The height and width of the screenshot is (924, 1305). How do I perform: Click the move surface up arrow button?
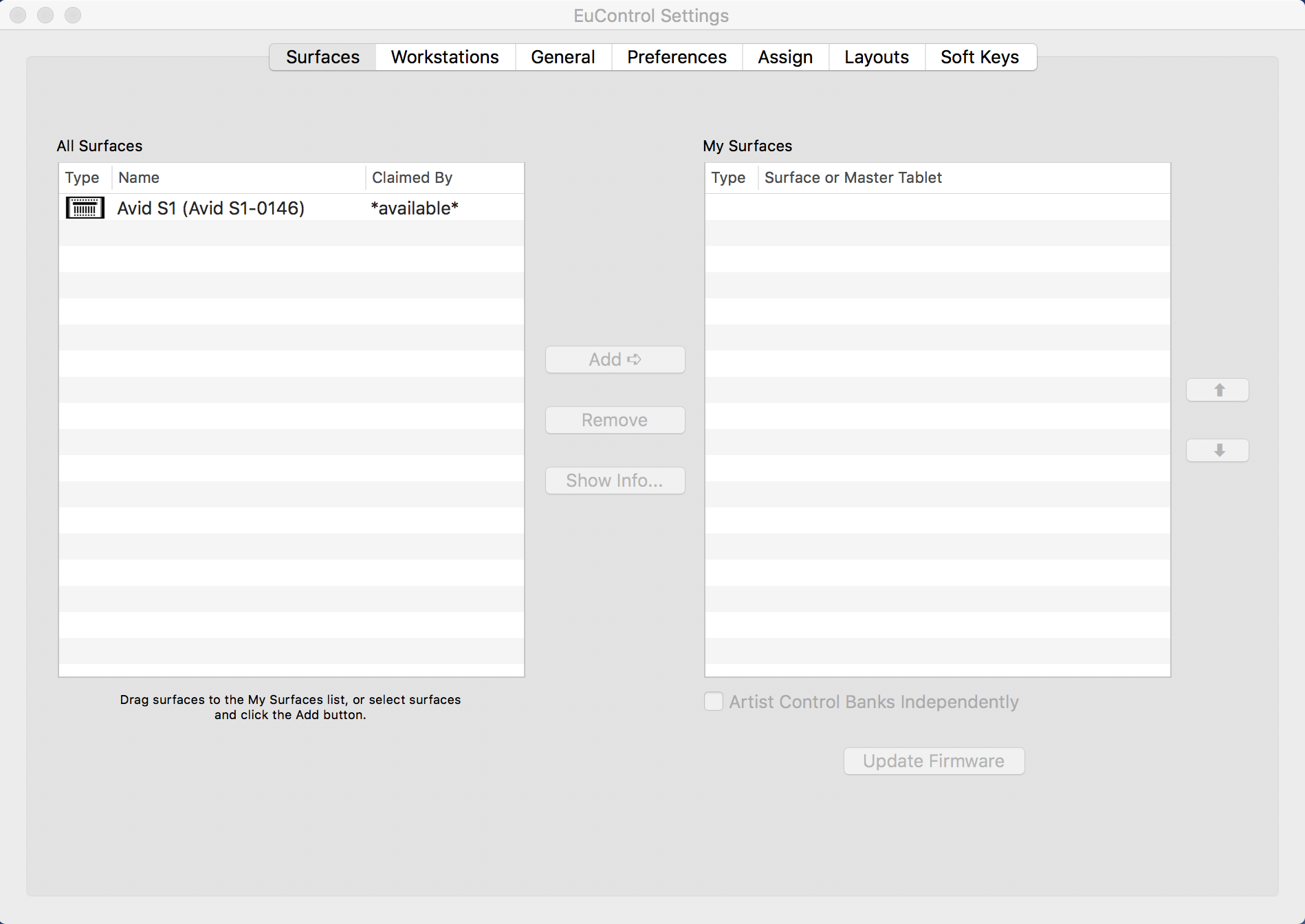click(x=1218, y=390)
